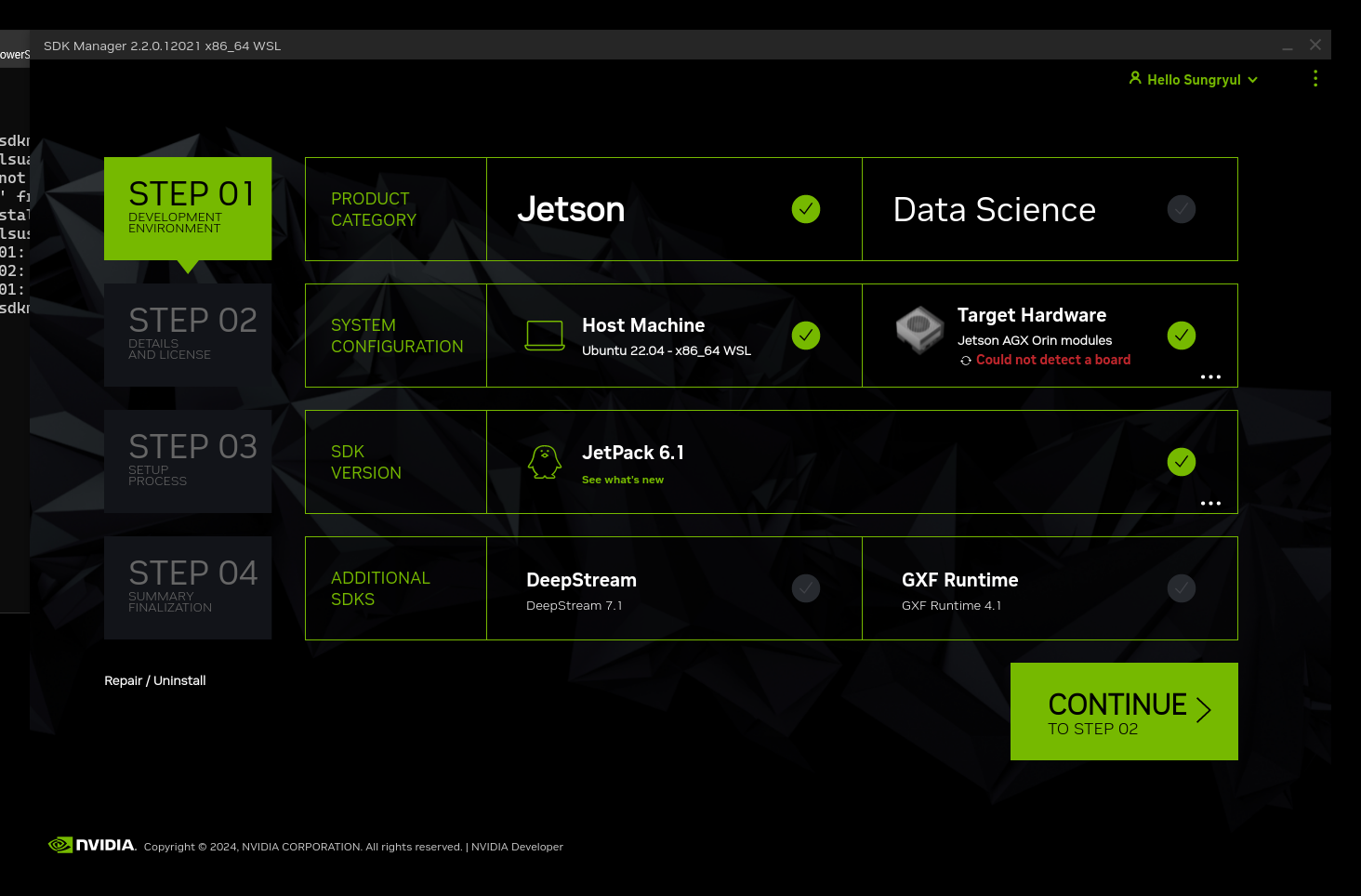This screenshot has height=896, width=1361.
Task: Click the System Configuration label
Action: 397,336
